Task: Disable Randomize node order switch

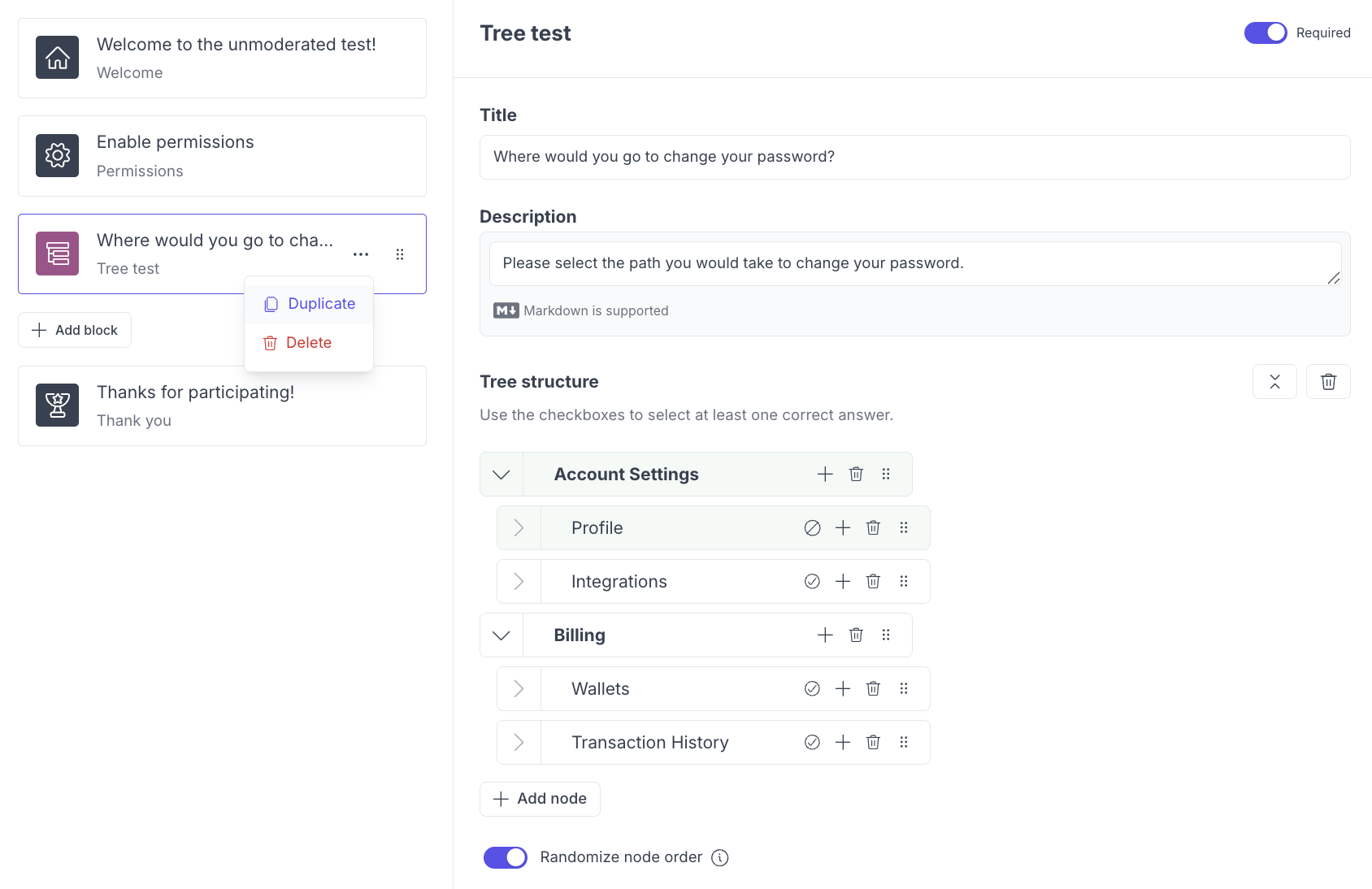Action: [x=506, y=858]
